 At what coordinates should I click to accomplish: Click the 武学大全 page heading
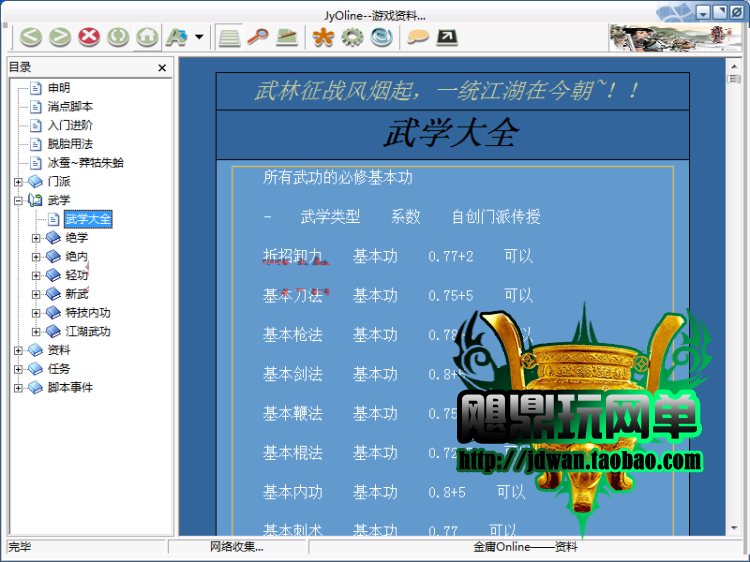pos(451,133)
